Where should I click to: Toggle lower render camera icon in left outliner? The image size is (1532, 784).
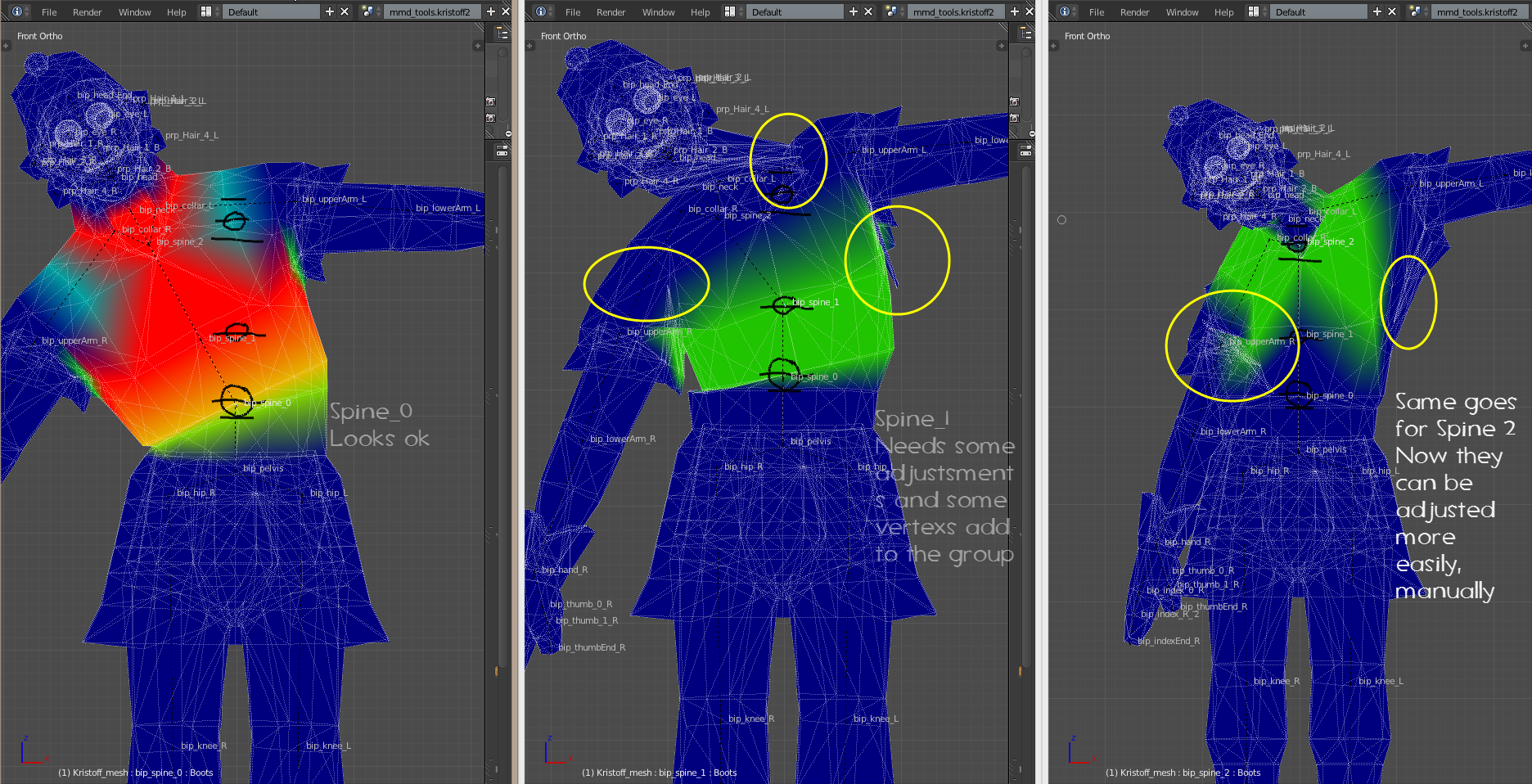point(491,118)
